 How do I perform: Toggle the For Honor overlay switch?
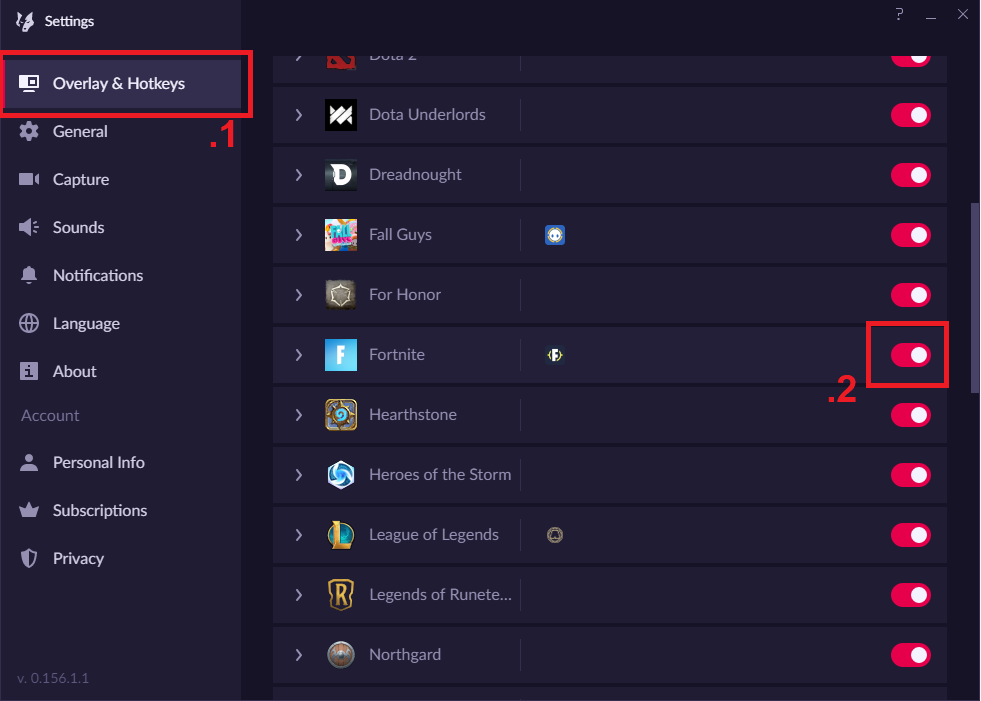click(911, 295)
